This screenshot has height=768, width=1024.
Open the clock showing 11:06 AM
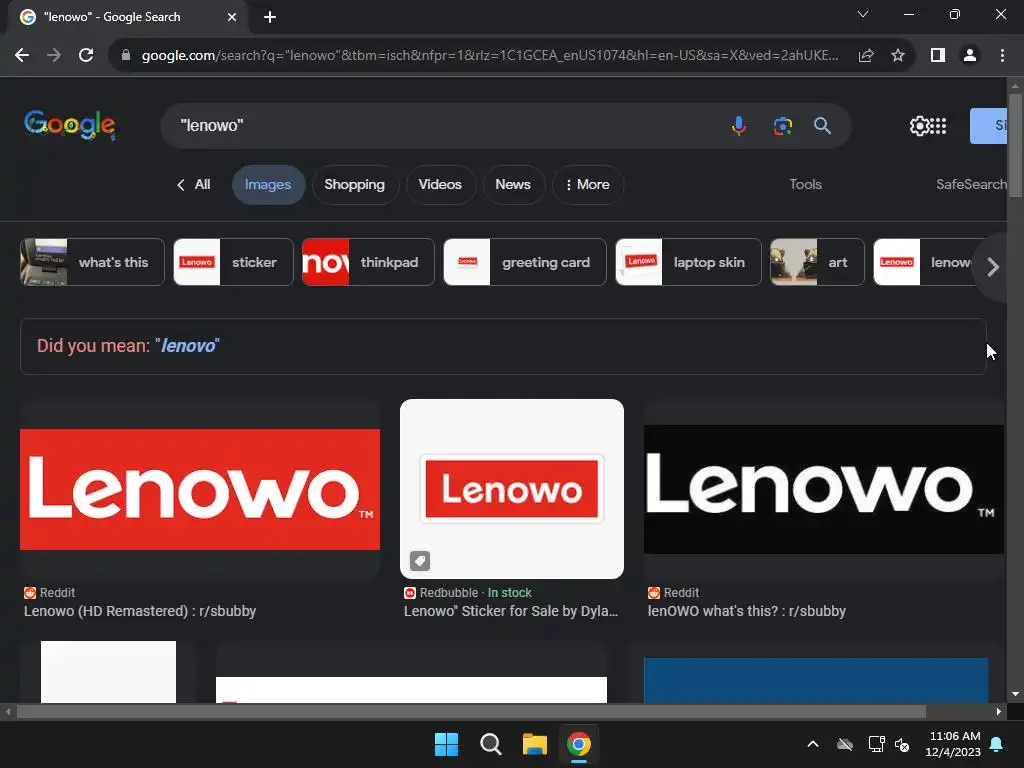pos(953,744)
